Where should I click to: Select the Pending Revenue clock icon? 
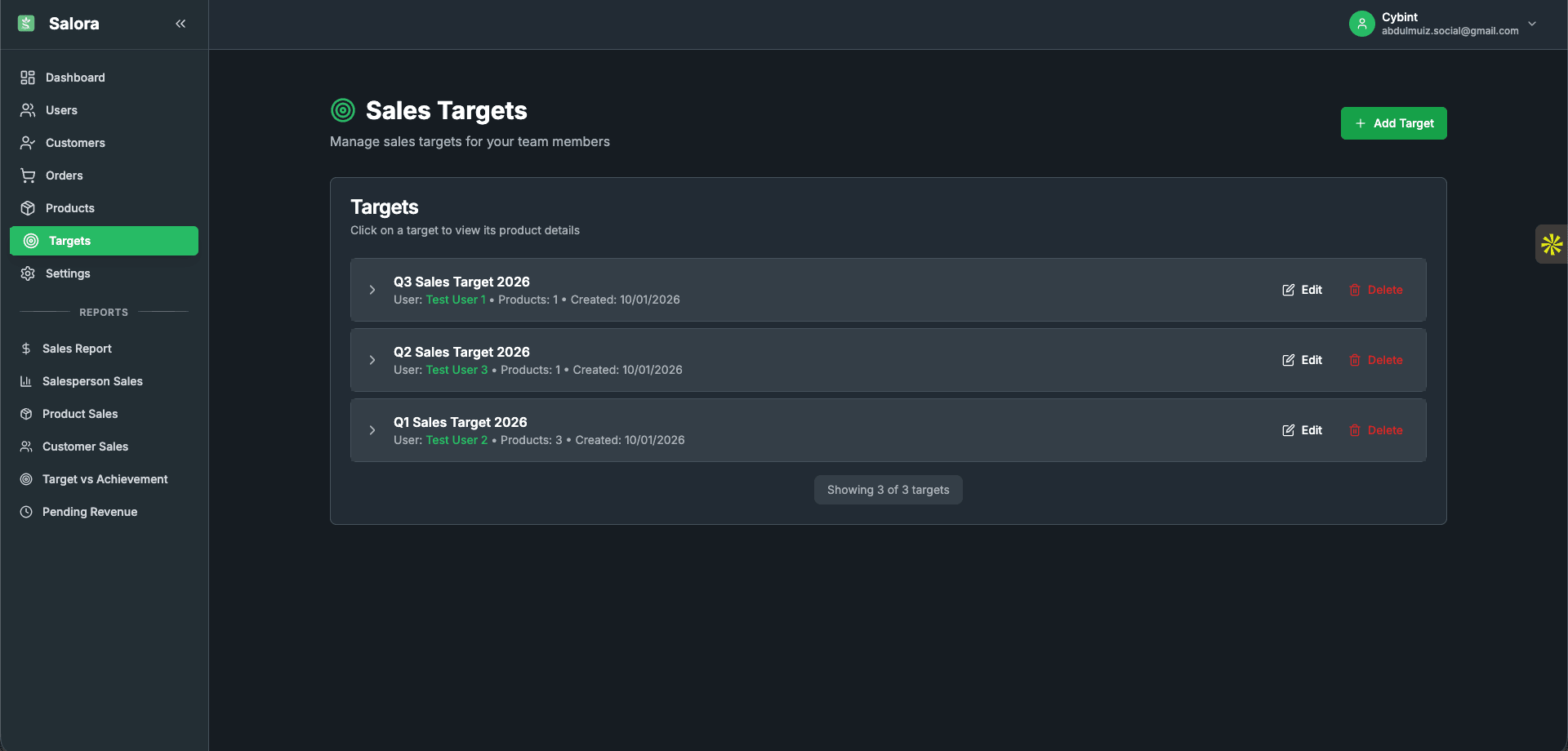pos(27,512)
